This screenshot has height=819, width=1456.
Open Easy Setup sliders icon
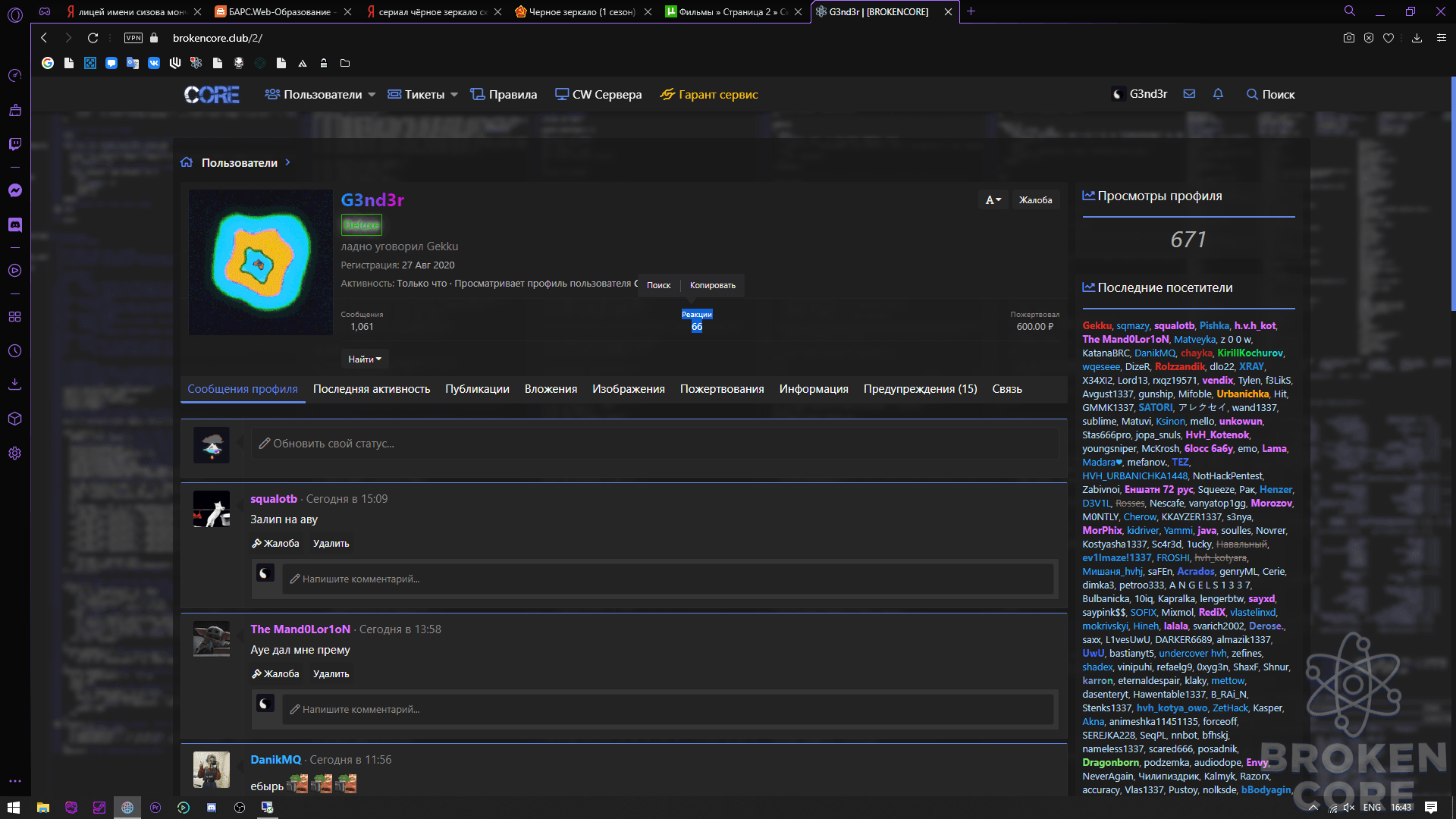tap(1442, 38)
